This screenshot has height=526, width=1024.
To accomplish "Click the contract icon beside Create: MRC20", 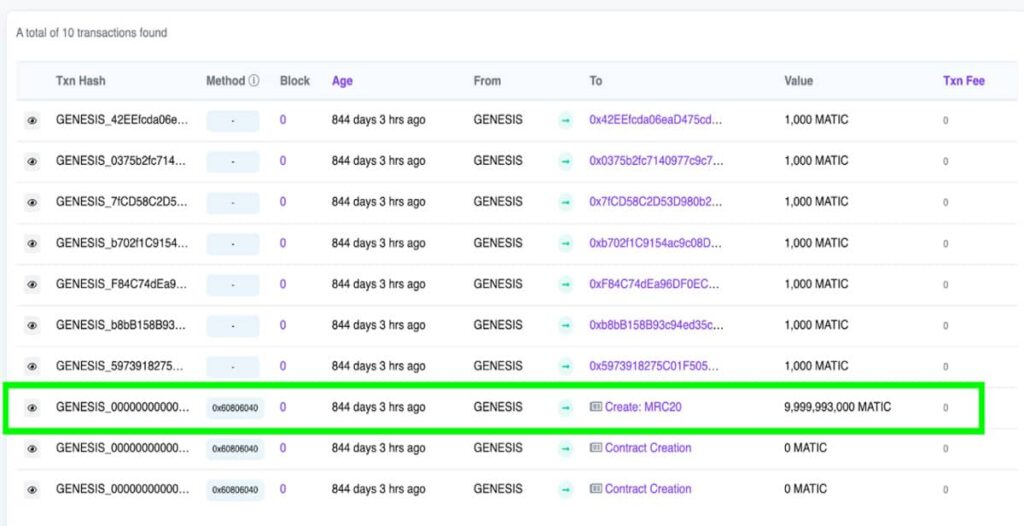I will (596, 407).
